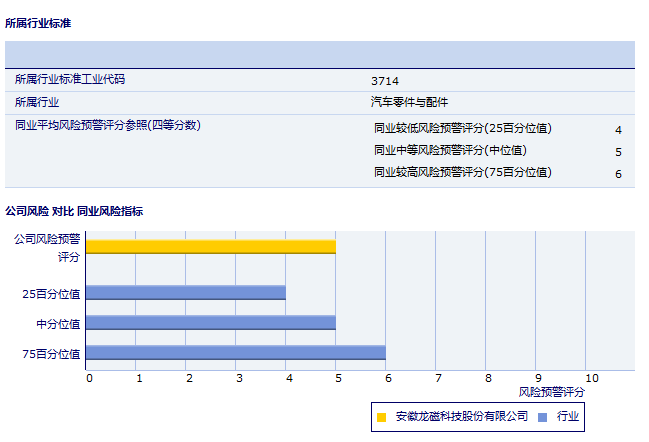Click the yellow legend swatch for 安徽龙磁科技股份有限公司
Image resolution: width=649 pixels, height=442 pixels.
point(382,416)
